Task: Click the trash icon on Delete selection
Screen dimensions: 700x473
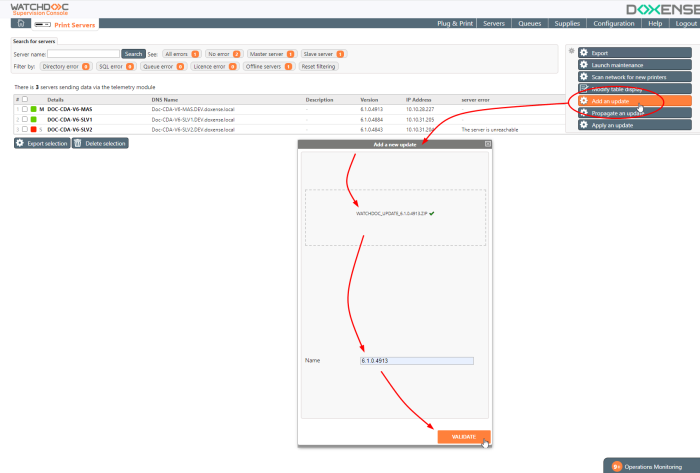Action: [x=79, y=144]
